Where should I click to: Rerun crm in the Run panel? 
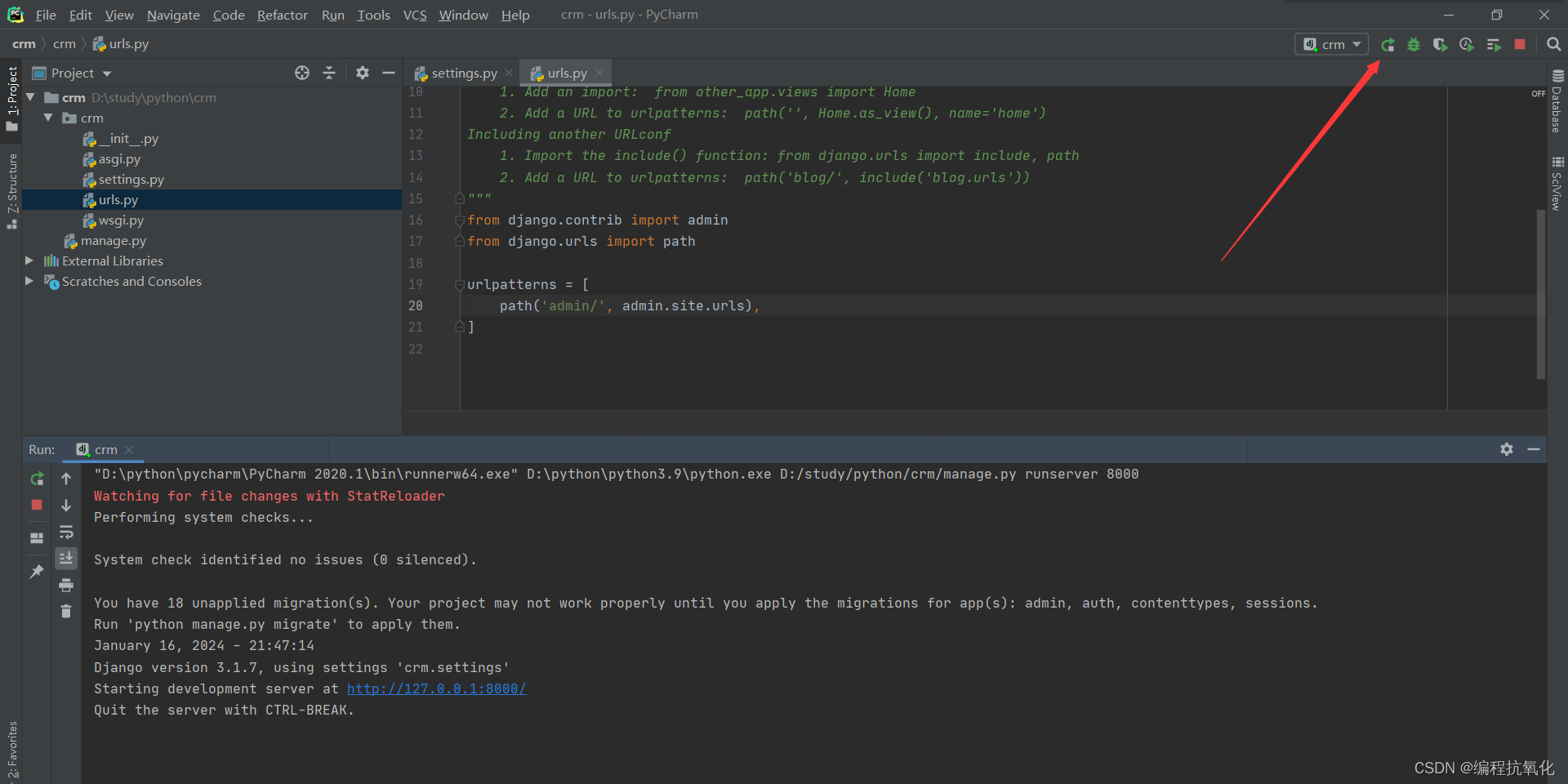[x=37, y=479]
